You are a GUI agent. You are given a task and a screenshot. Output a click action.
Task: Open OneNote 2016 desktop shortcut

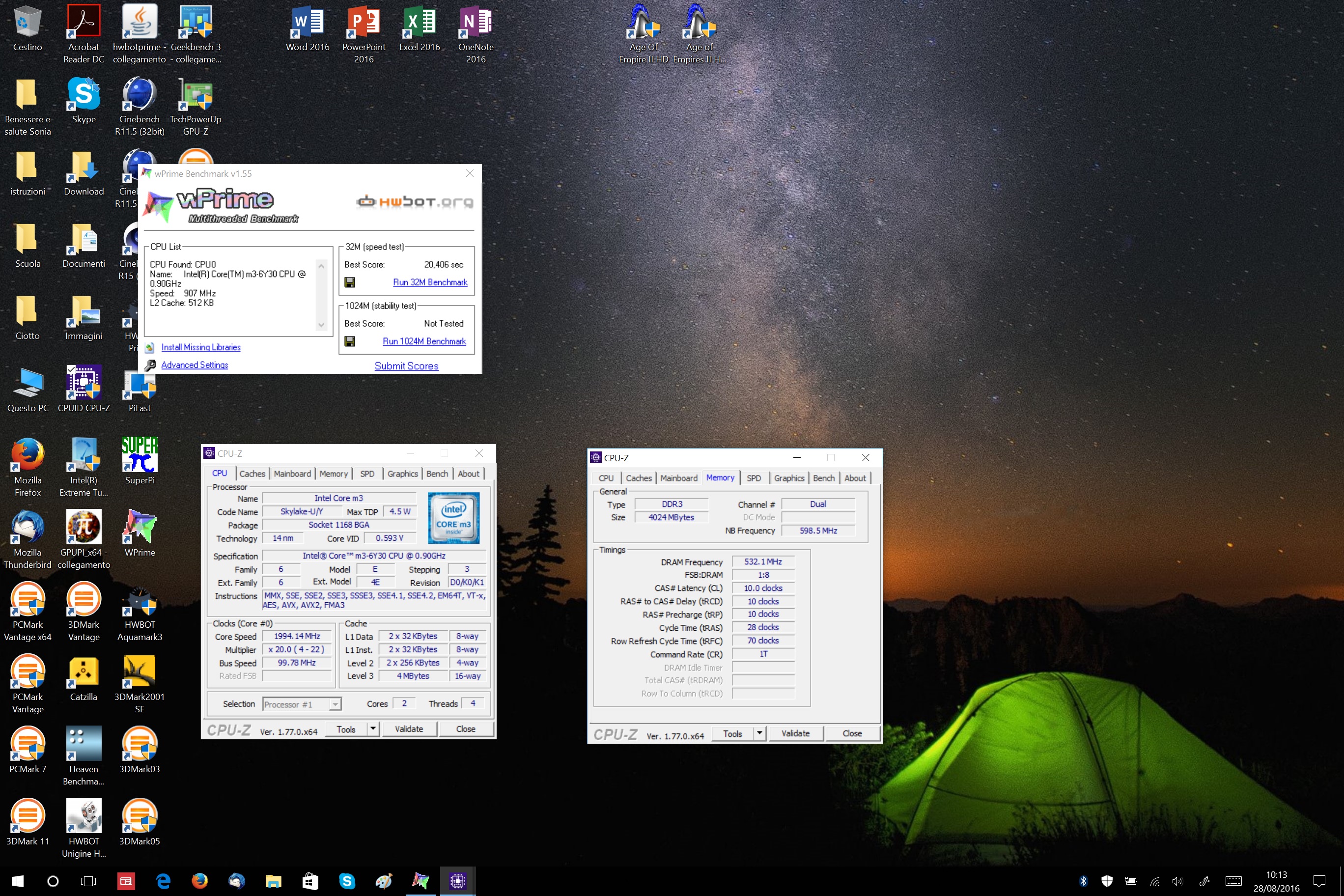pos(476,34)
